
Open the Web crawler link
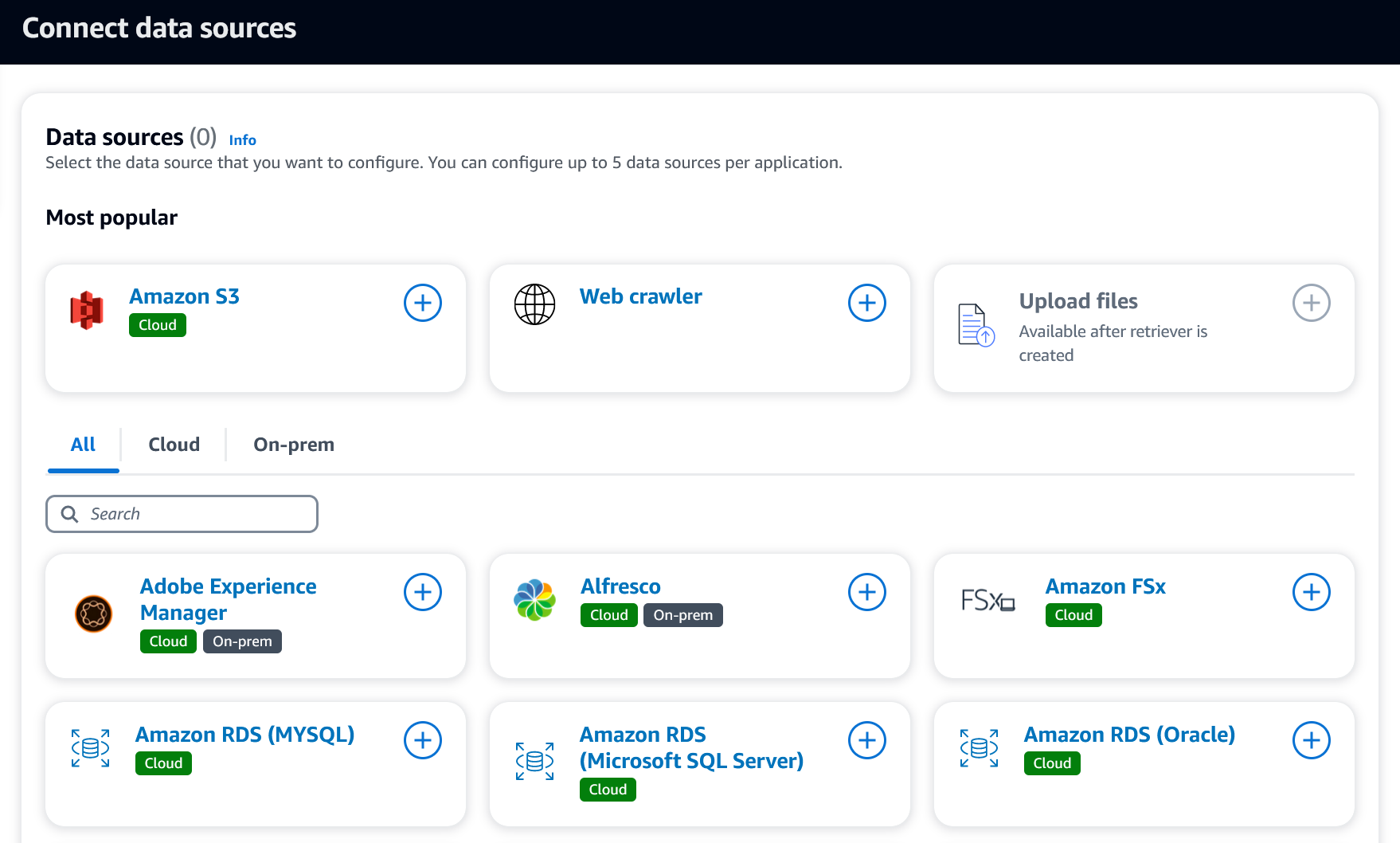(640, 296)
